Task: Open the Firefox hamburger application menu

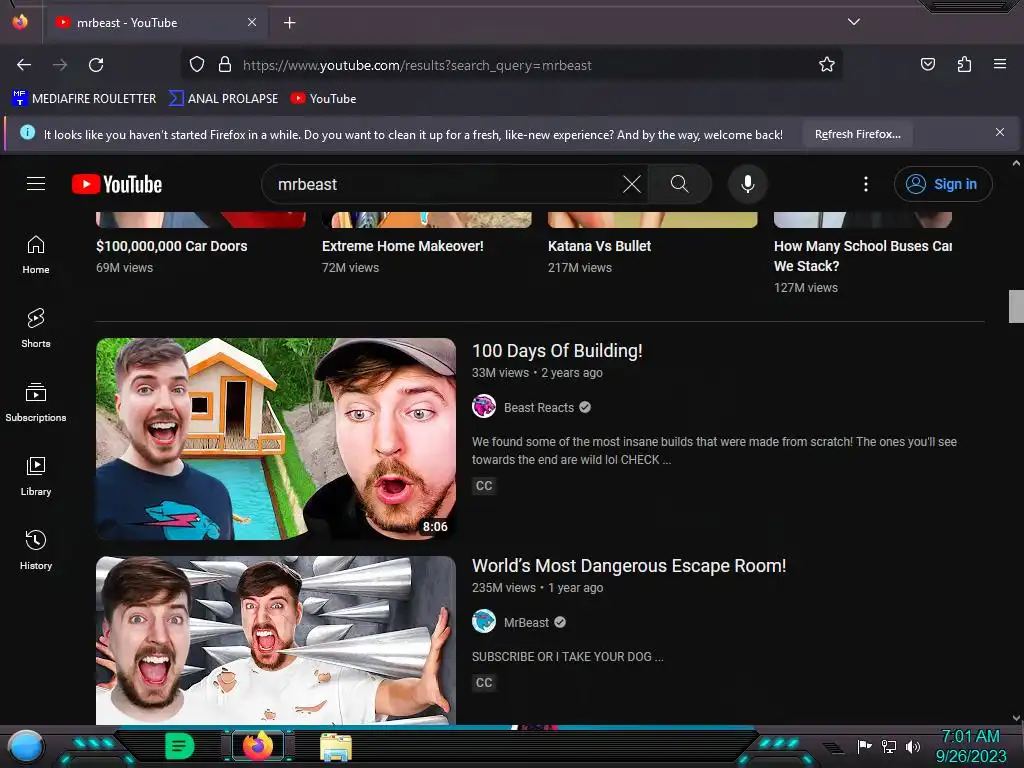Action: click(x=1000, y=64)
